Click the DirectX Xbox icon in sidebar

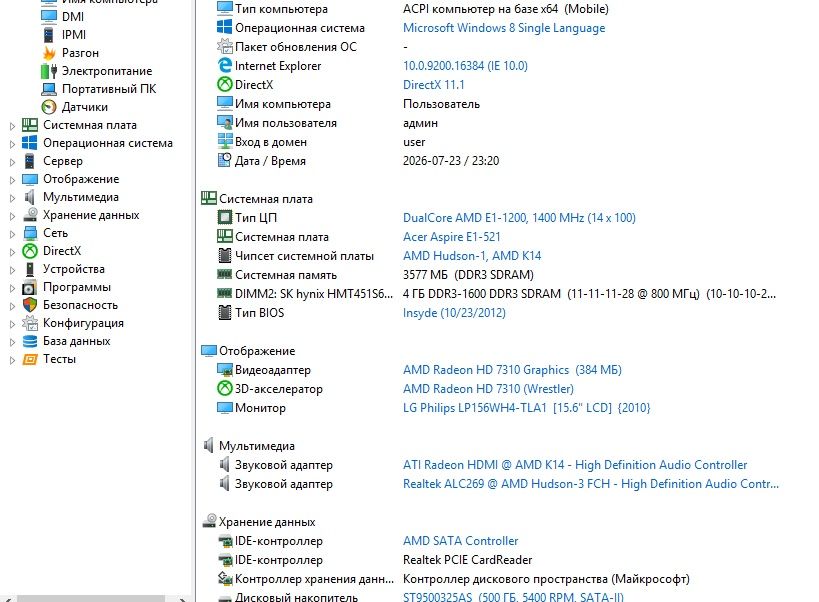click(x=30, y=251)
